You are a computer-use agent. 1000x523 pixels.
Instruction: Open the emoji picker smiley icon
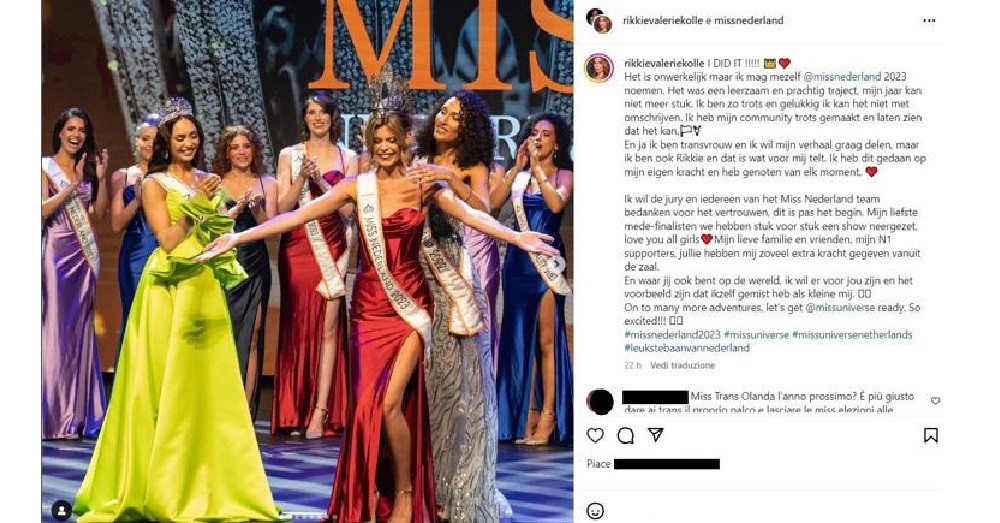[x=595, y=510]
